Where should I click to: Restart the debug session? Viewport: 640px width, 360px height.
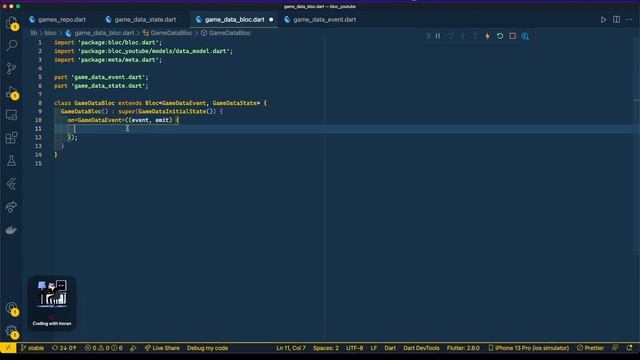[500, 36]
